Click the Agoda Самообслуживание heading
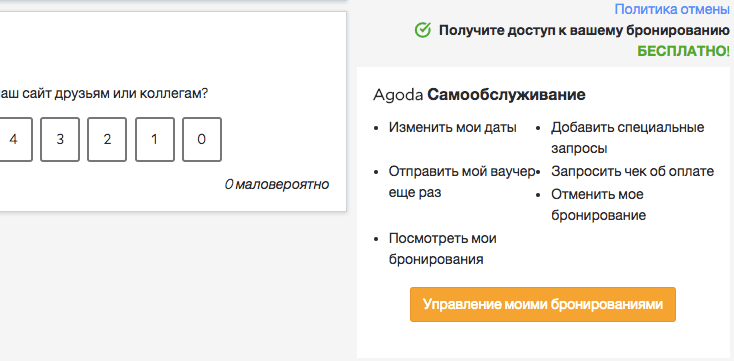The height and width of the screenshot is (361, 734). (479, 95)
